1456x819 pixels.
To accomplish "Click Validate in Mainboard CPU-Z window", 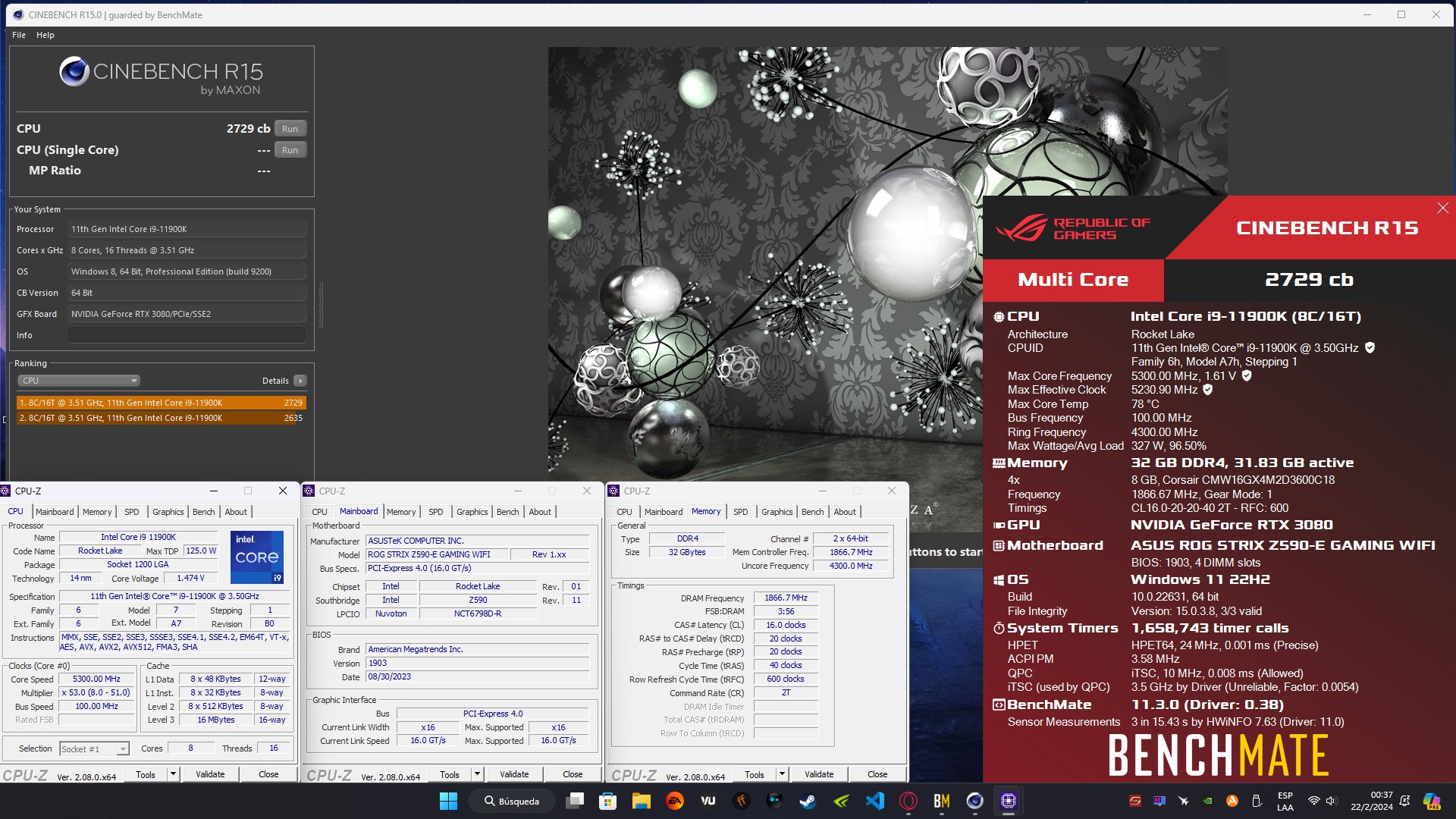I will (x=514, y=774).
